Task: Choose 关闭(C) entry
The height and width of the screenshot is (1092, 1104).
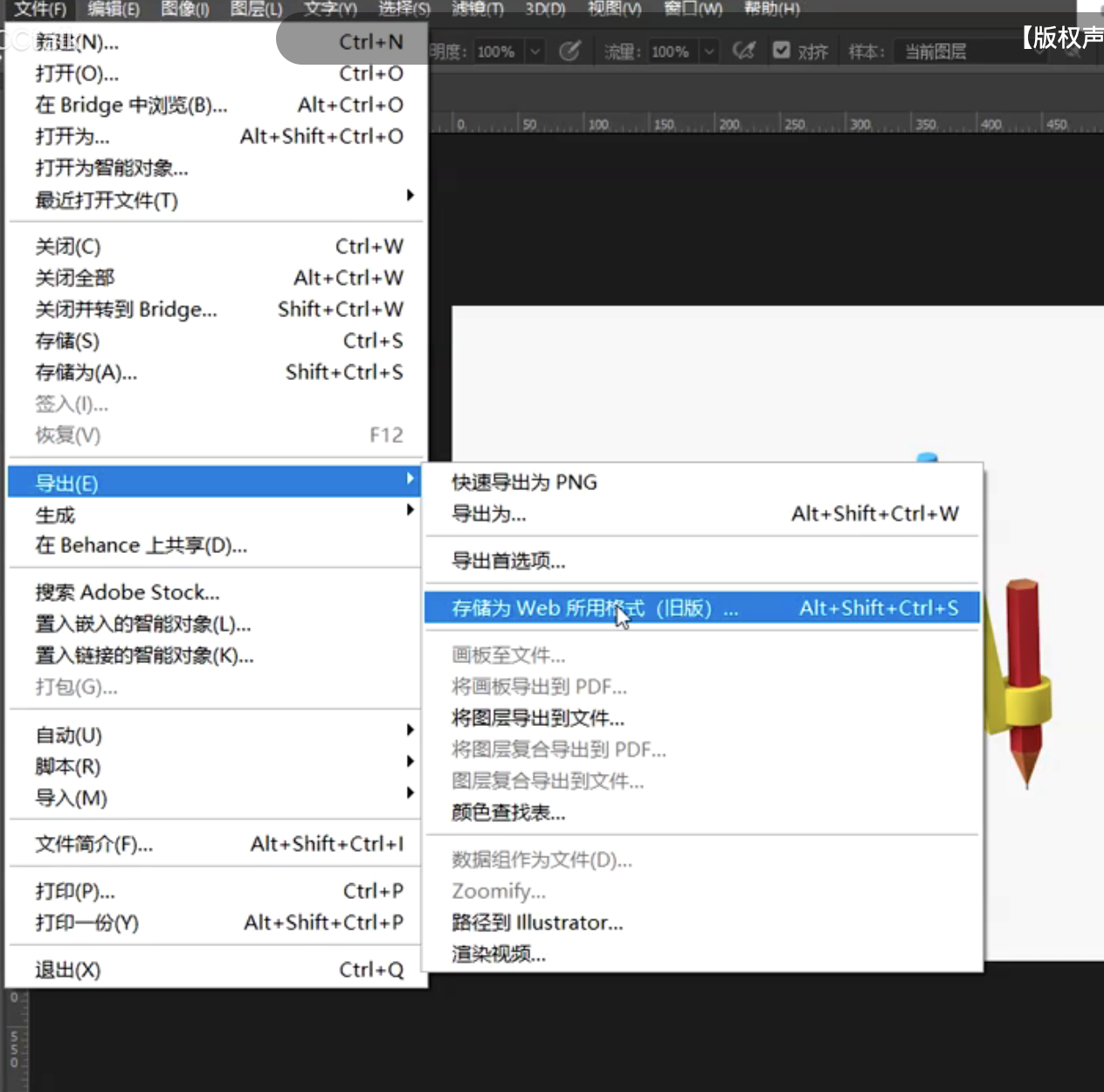Action: point(217,246)
